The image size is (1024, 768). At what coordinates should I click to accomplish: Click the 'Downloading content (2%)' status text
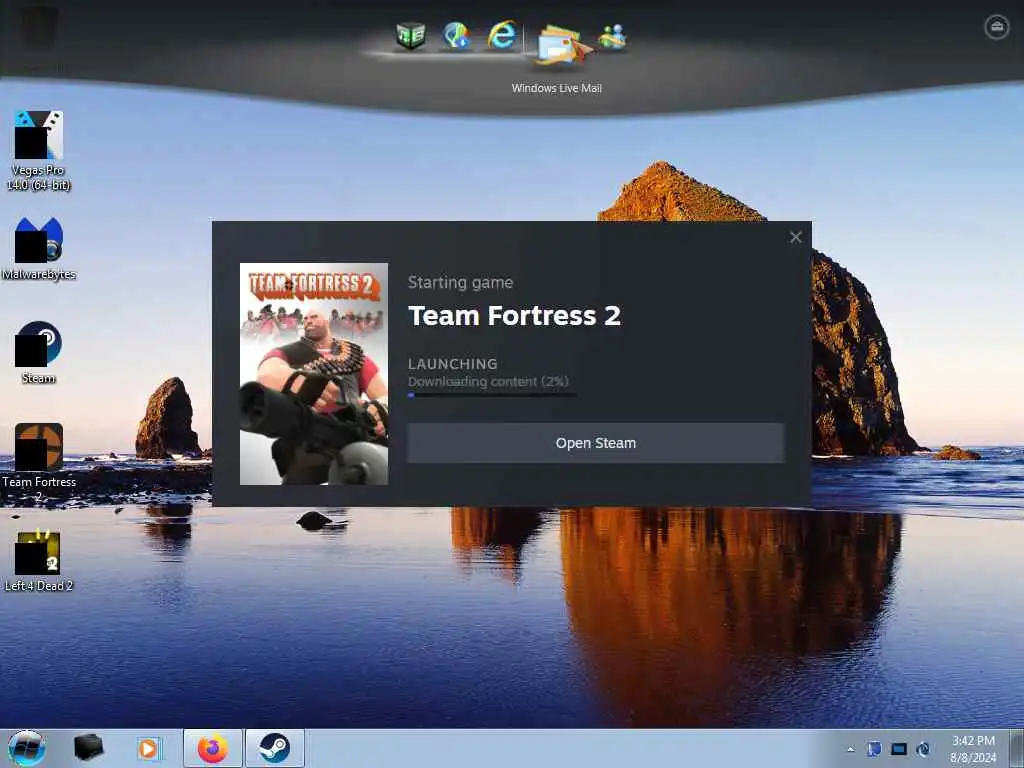pyautogui.click(x=488, y=381)
